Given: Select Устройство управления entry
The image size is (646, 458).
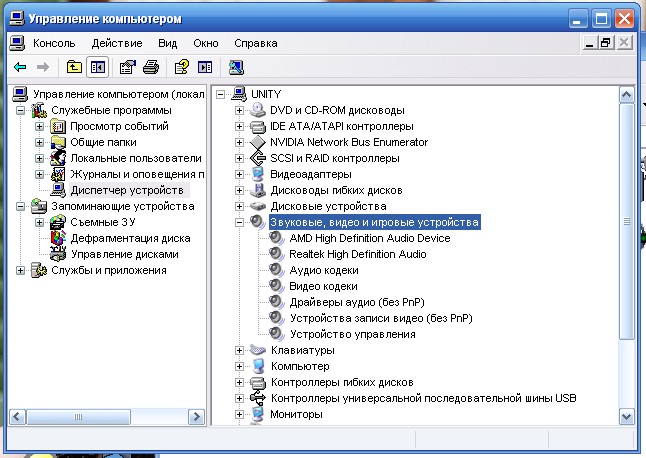Looking at the screenshot, I should point(353,334).
